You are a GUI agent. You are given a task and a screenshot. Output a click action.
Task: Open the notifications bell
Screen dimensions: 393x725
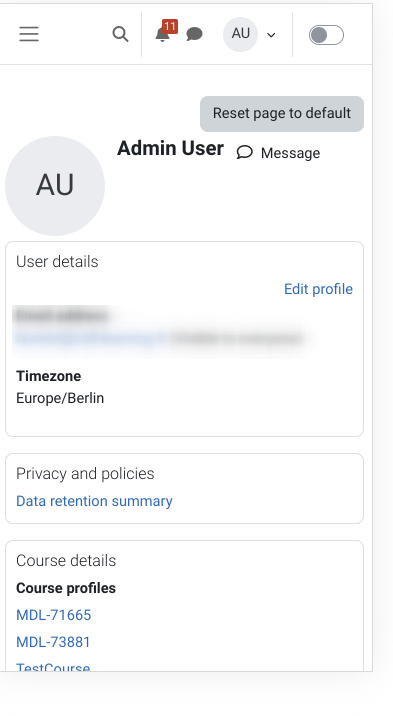(x=162, y=35)
